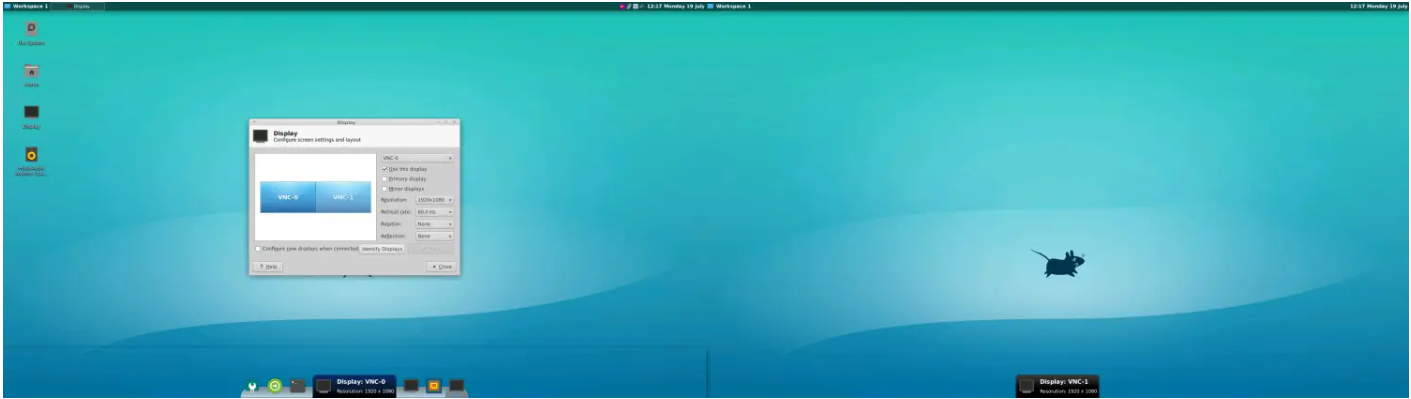Click the Identify Displays button
This screenshot has height=399, width=1411.
click(382, 248)
